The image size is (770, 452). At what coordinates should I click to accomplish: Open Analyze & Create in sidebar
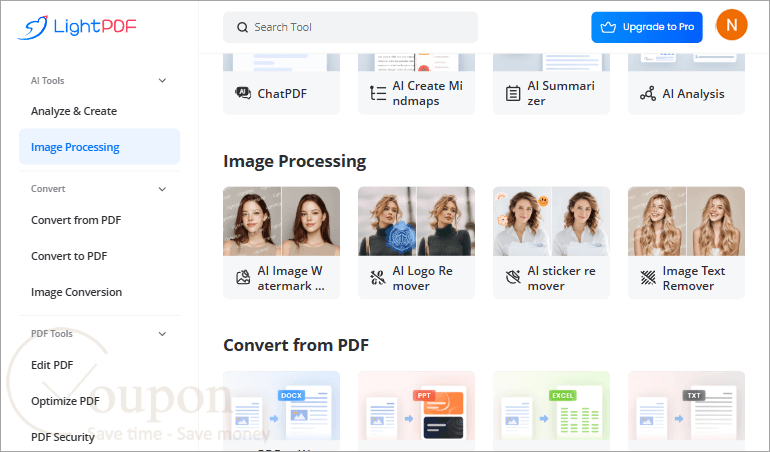74,111
